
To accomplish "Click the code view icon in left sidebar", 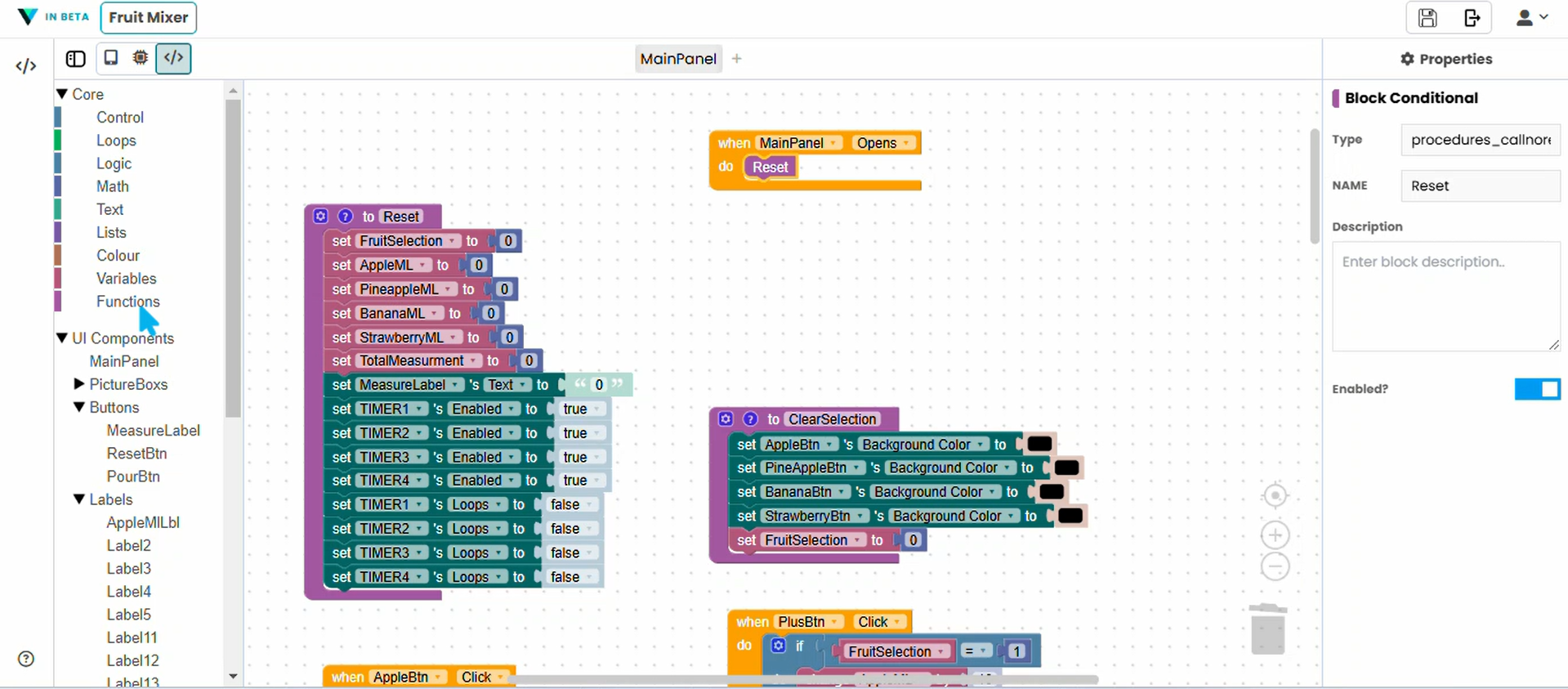I will tap(26, 66).
